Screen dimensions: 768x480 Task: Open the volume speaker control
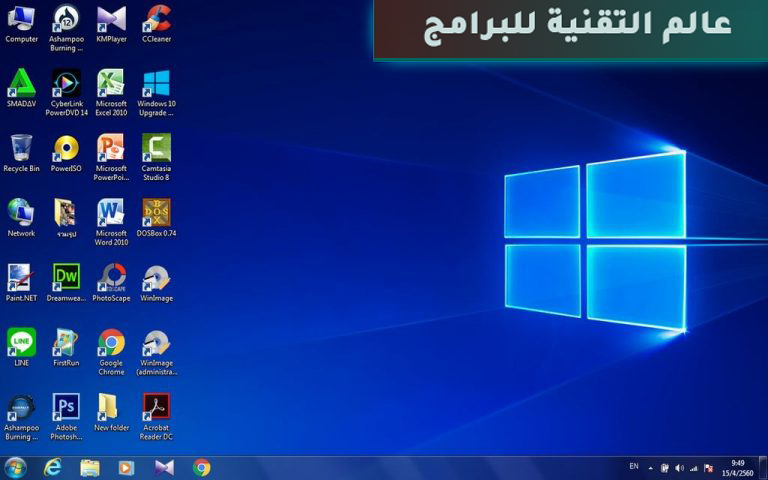tap(679, 468)
